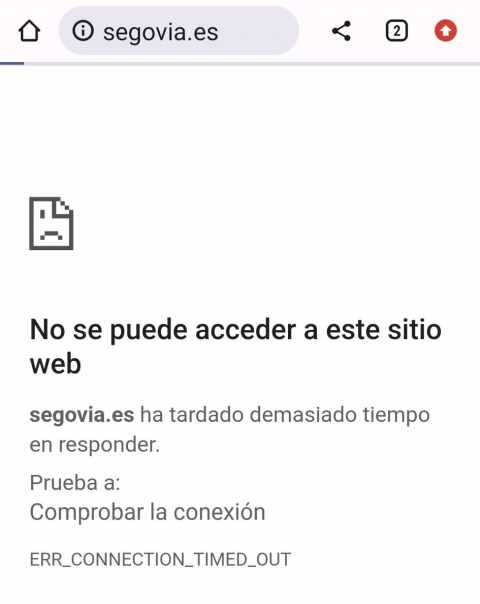
Task: Click the 'en responder.' line
Action: (95, 446)
